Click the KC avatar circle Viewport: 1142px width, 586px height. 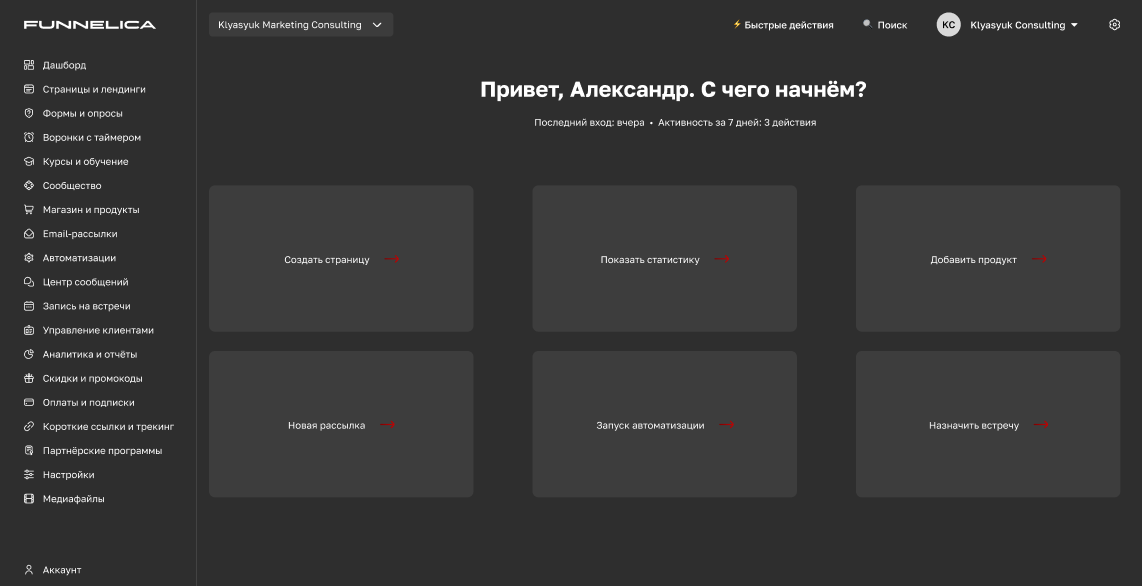(948, 25)
